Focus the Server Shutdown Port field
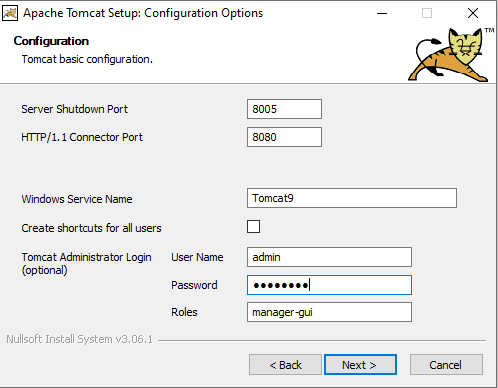498x388 pixels. tap(284, 109)
